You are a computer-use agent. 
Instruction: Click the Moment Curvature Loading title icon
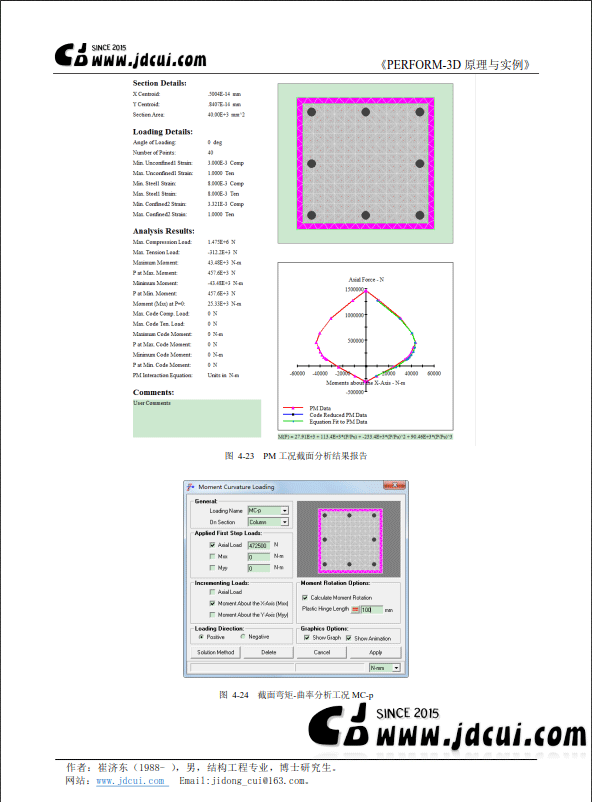191,487
